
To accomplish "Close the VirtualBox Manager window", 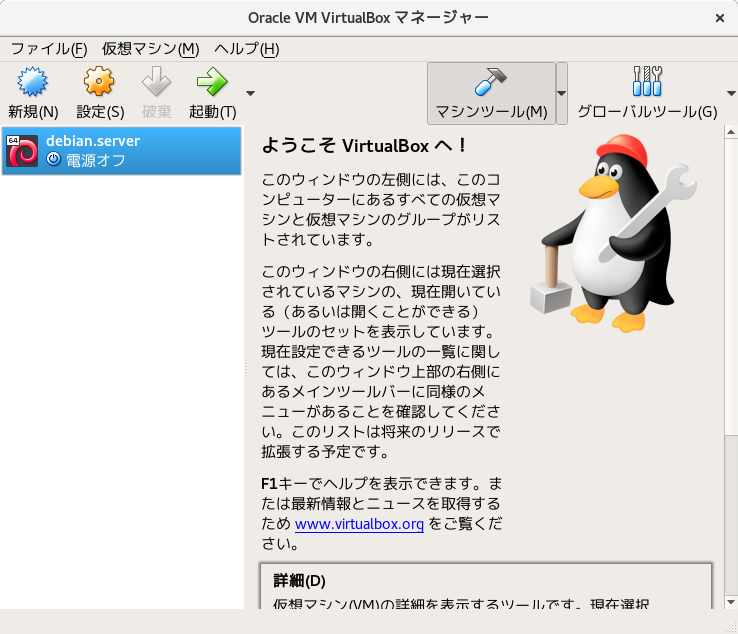I will (x=720, y=18).
